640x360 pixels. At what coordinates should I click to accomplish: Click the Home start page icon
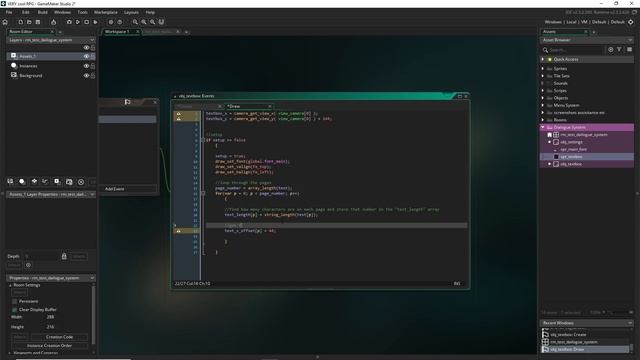(x=5, y=22)
